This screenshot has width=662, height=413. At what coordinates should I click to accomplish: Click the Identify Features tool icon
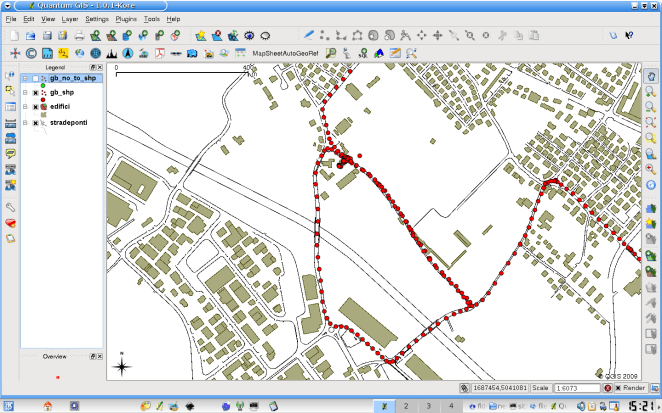[10, 75]
